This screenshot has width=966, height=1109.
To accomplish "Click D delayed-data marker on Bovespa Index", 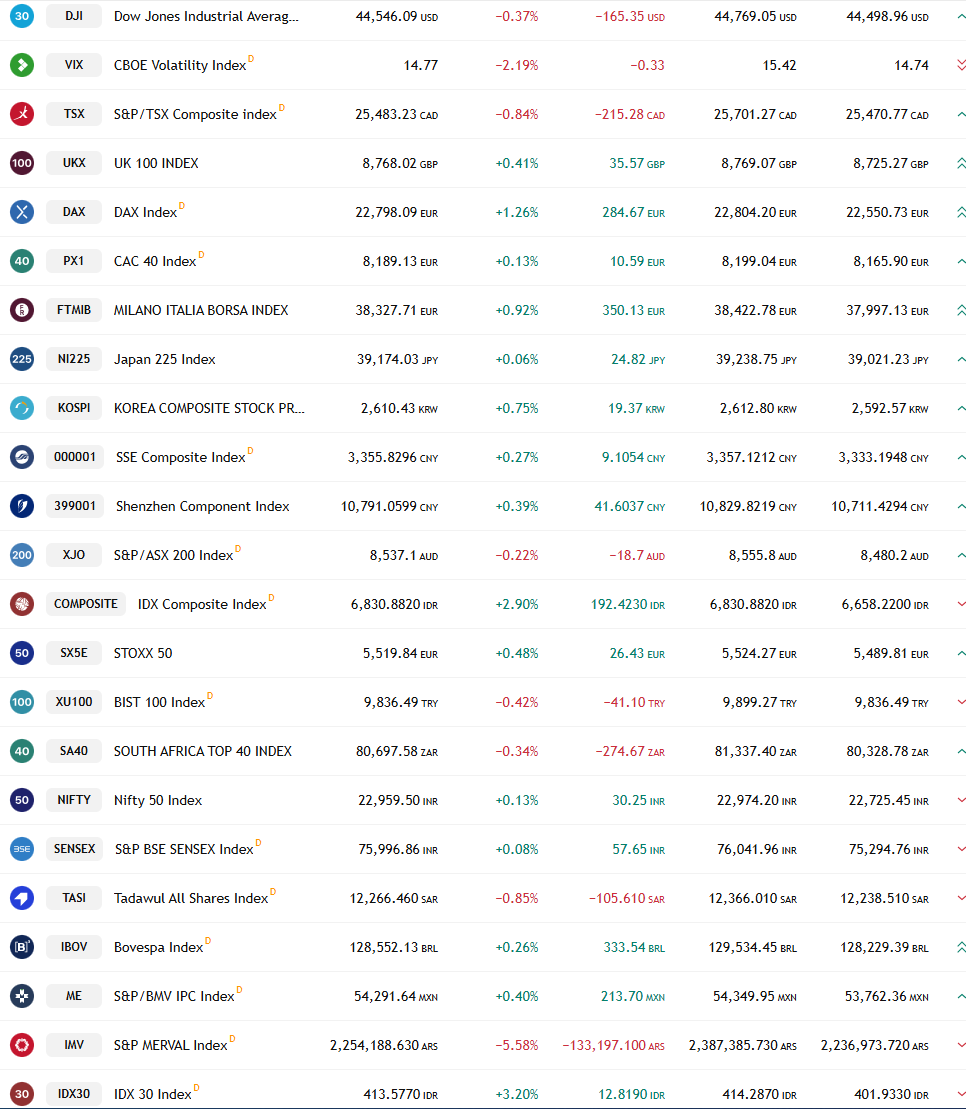I will 208,940.
